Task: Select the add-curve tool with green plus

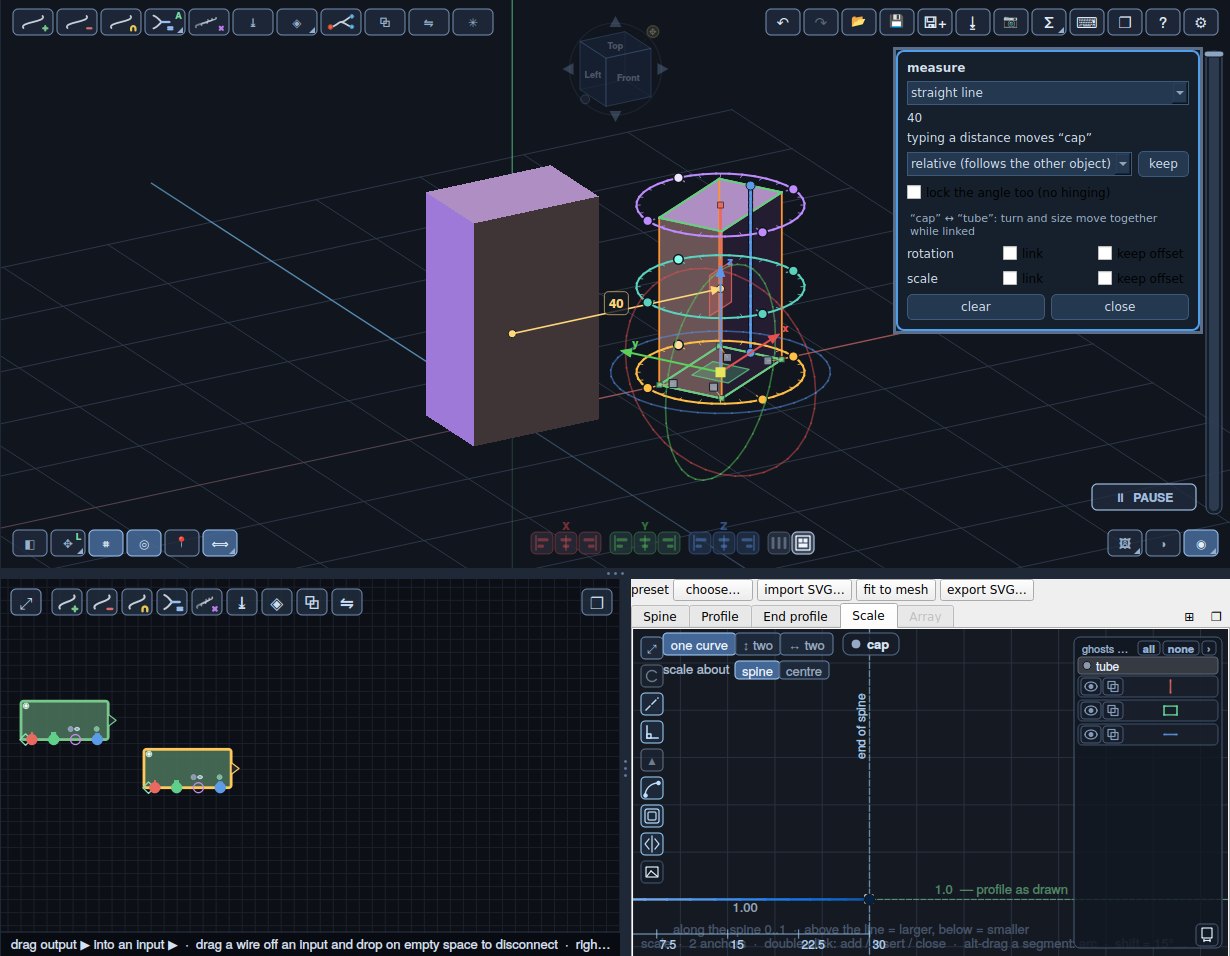Action: [33, 22]
